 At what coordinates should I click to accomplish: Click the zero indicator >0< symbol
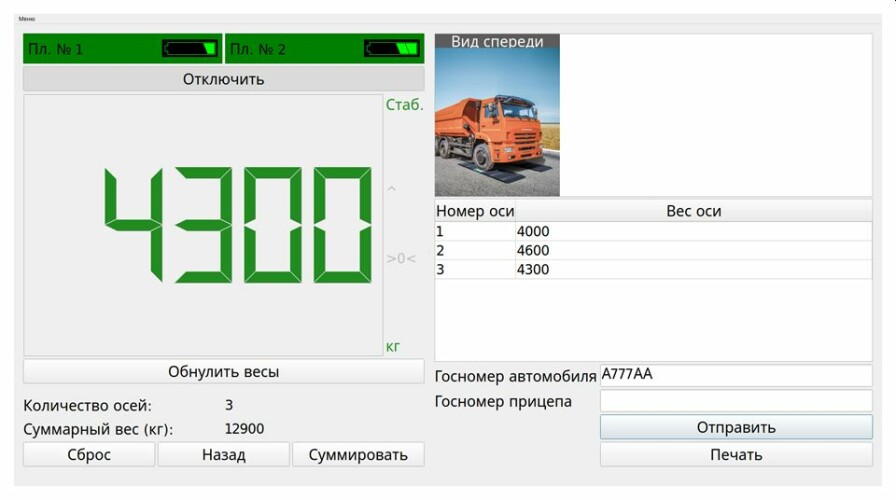click(401, 259)
